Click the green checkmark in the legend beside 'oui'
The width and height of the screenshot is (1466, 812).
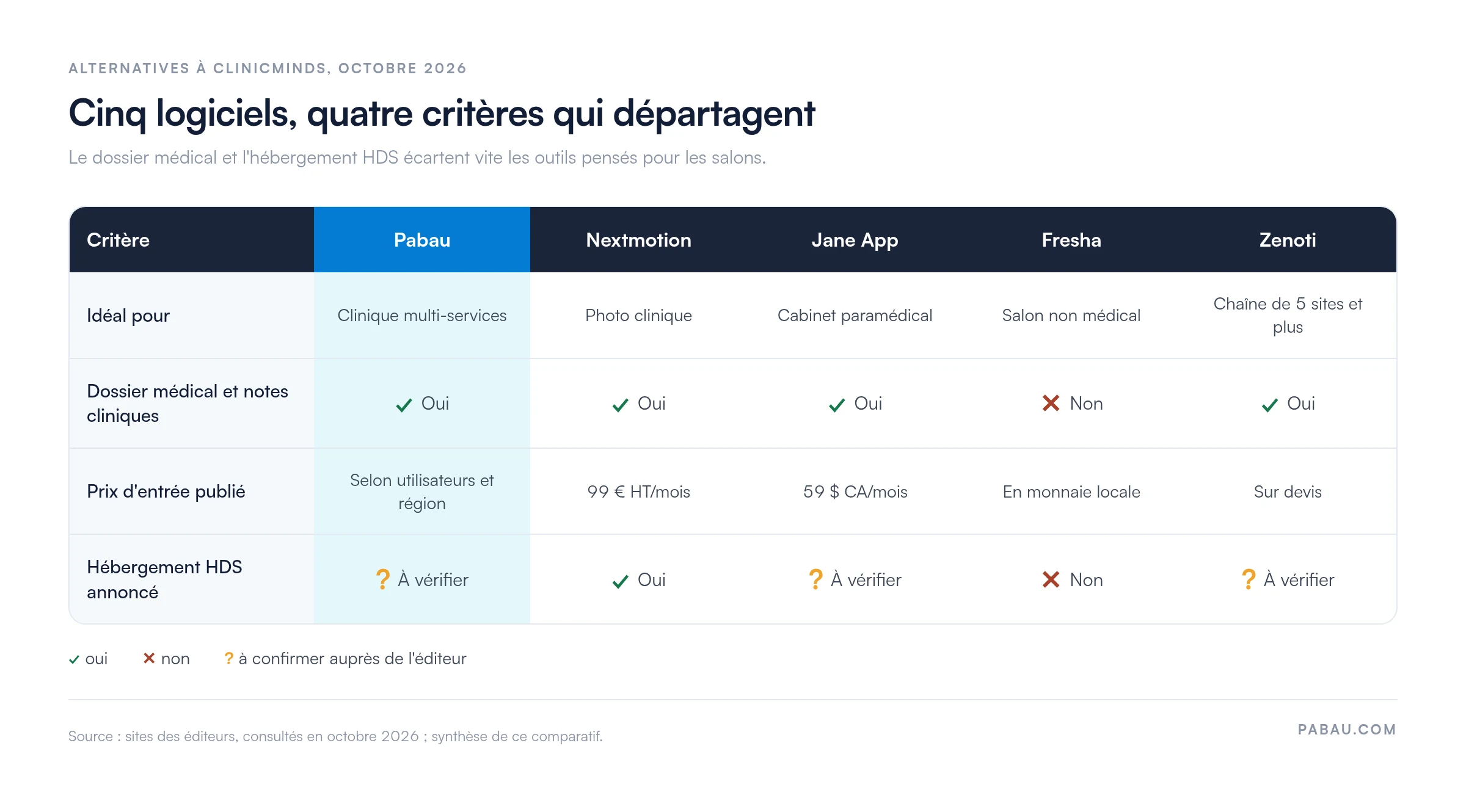[x=74, y=659]
